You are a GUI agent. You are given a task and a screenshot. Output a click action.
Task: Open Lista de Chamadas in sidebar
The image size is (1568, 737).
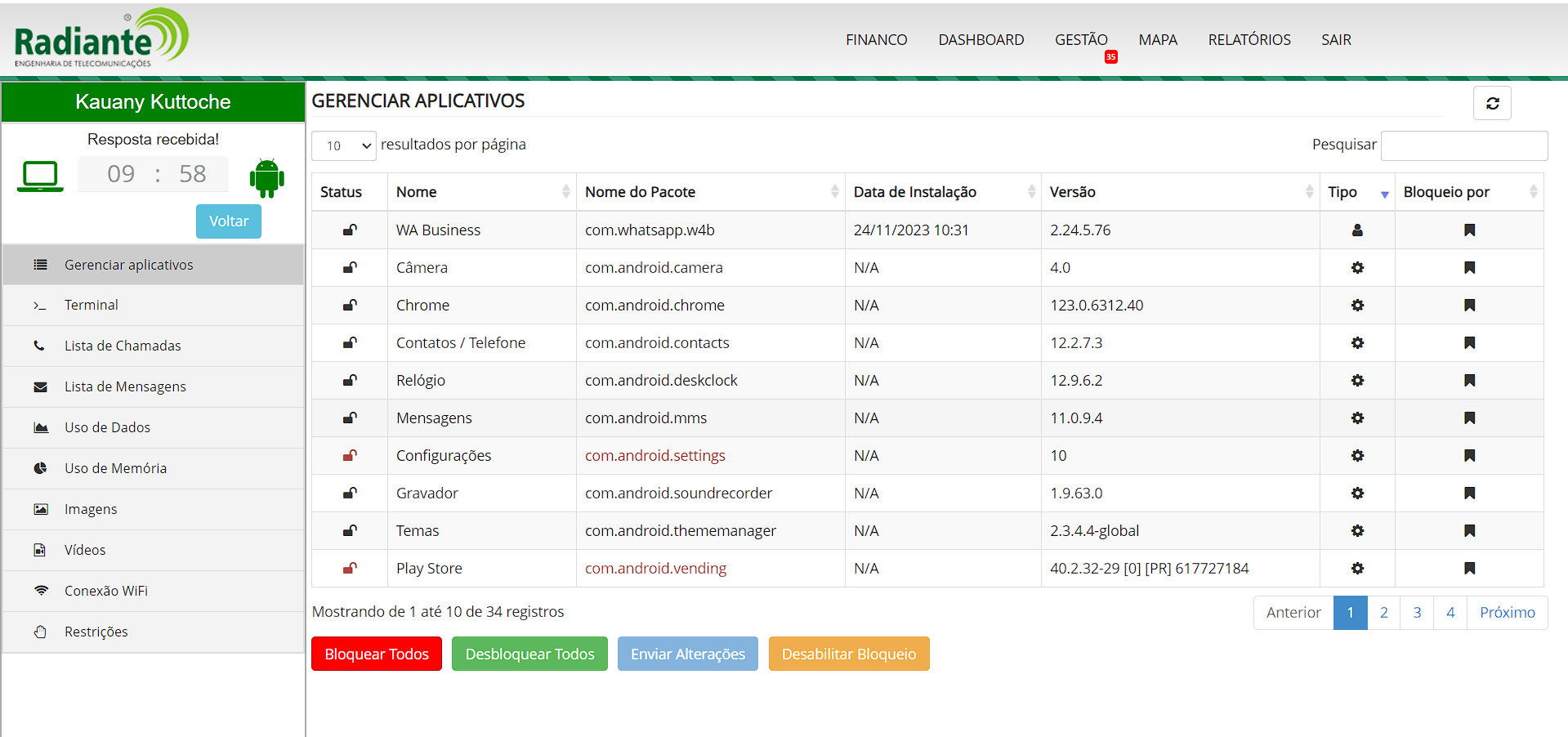pyautogui.click(x=123, y=346)
